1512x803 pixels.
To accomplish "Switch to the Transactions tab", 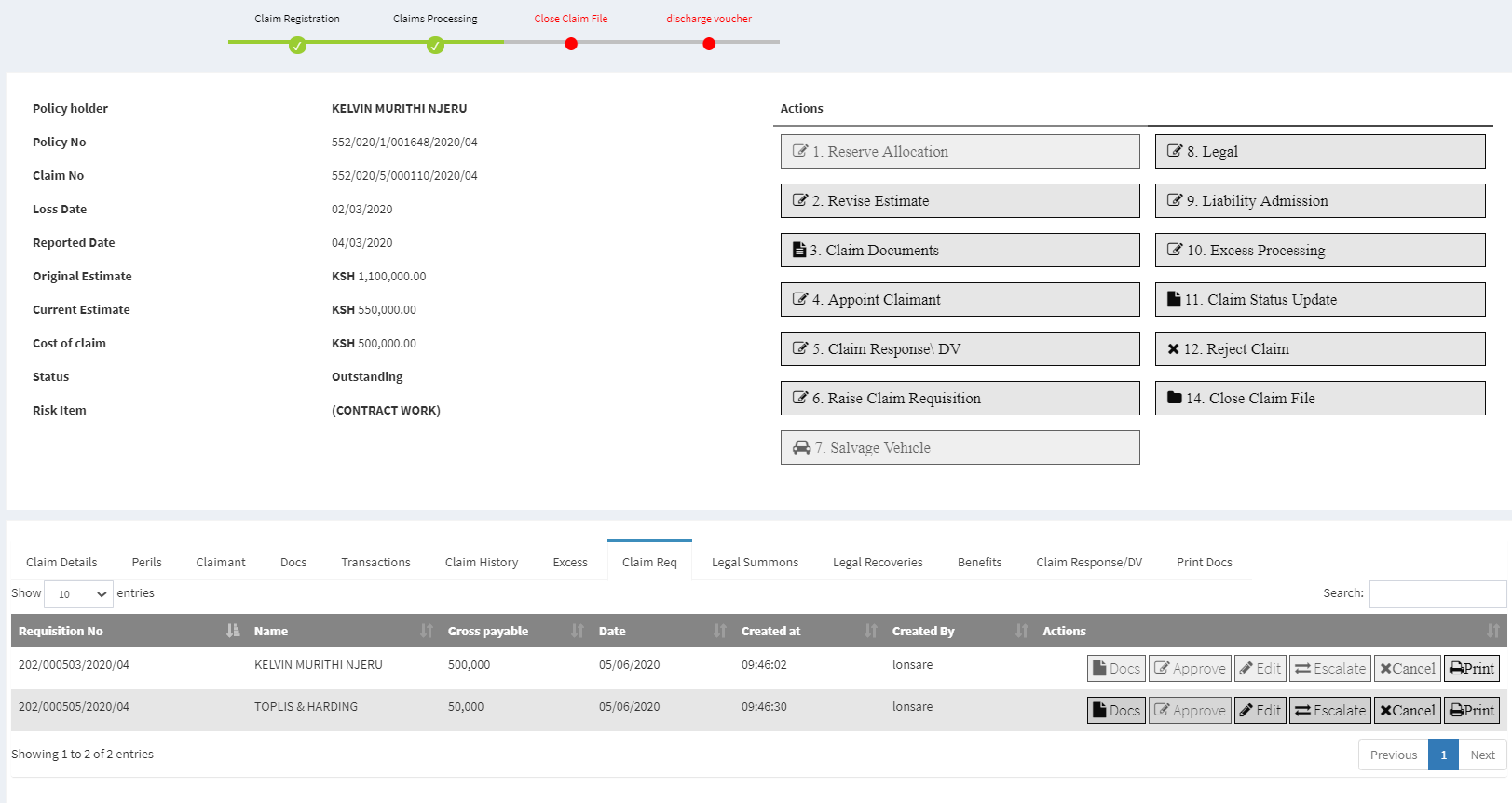I will pos(375,562).
